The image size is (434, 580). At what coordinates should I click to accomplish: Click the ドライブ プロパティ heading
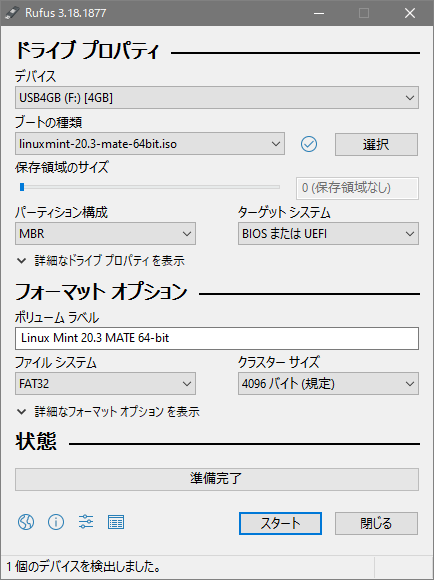[x=87, y=51]
